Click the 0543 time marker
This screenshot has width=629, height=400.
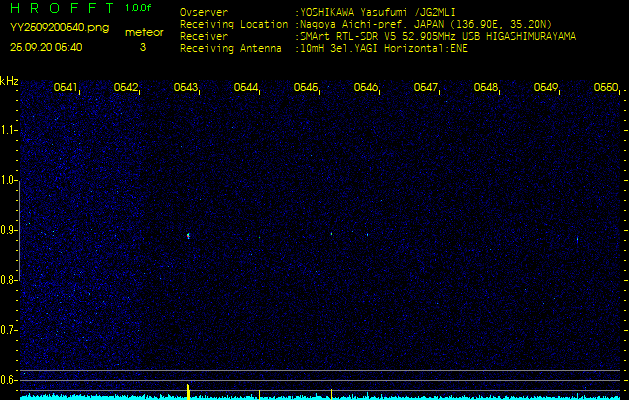(186, 87)
